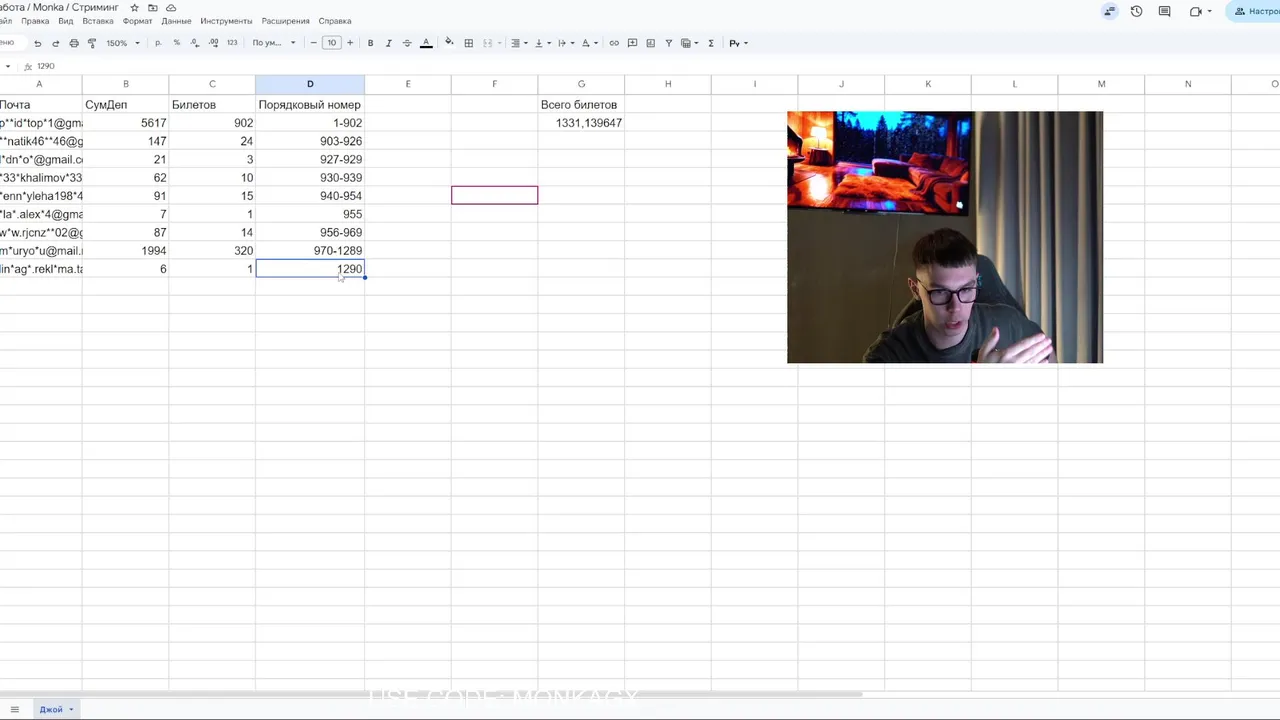Image resolution: width=1280 pixels, height=720 pixels.
Task: Format as currency (р.)
Action: (x=158, y=43)
